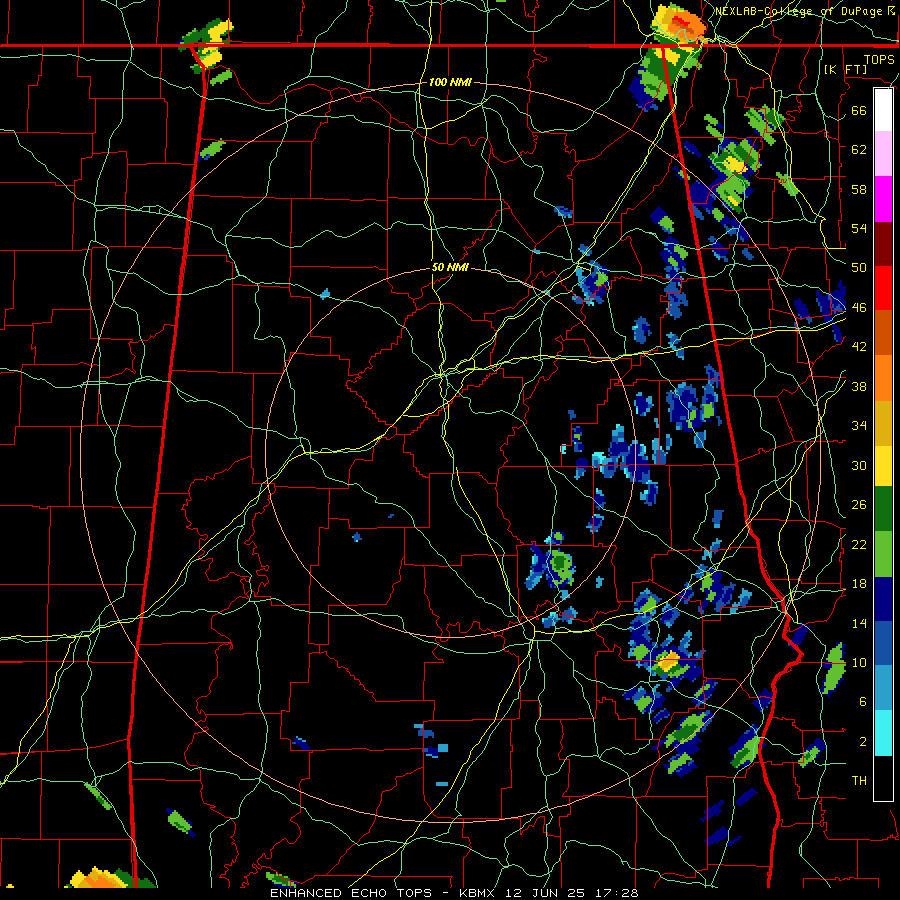Click the gold legend swatch
900x900 pixels.
click(883, 422)
